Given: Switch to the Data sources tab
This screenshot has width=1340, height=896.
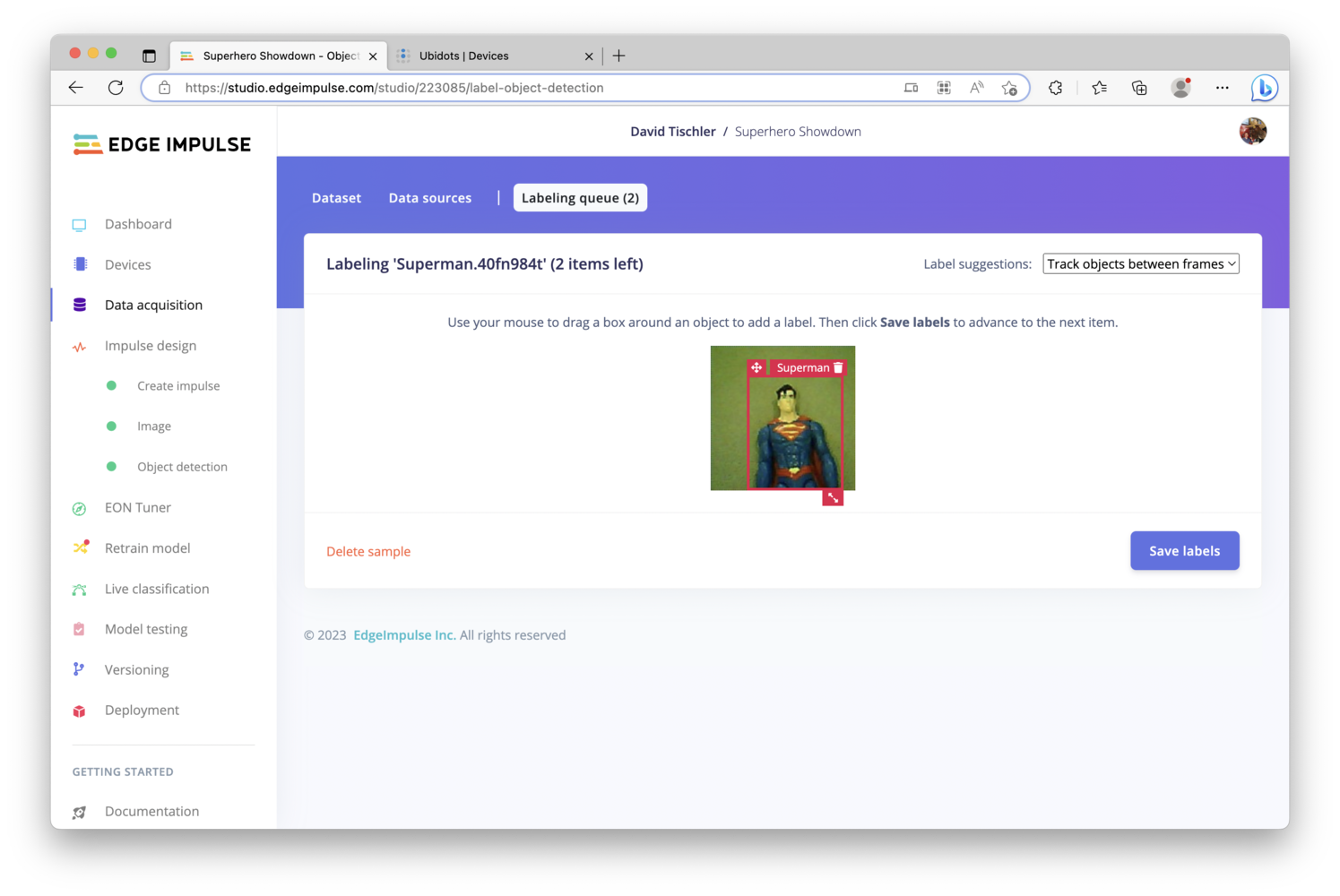Looking at the screenshot, I should 430,198.
